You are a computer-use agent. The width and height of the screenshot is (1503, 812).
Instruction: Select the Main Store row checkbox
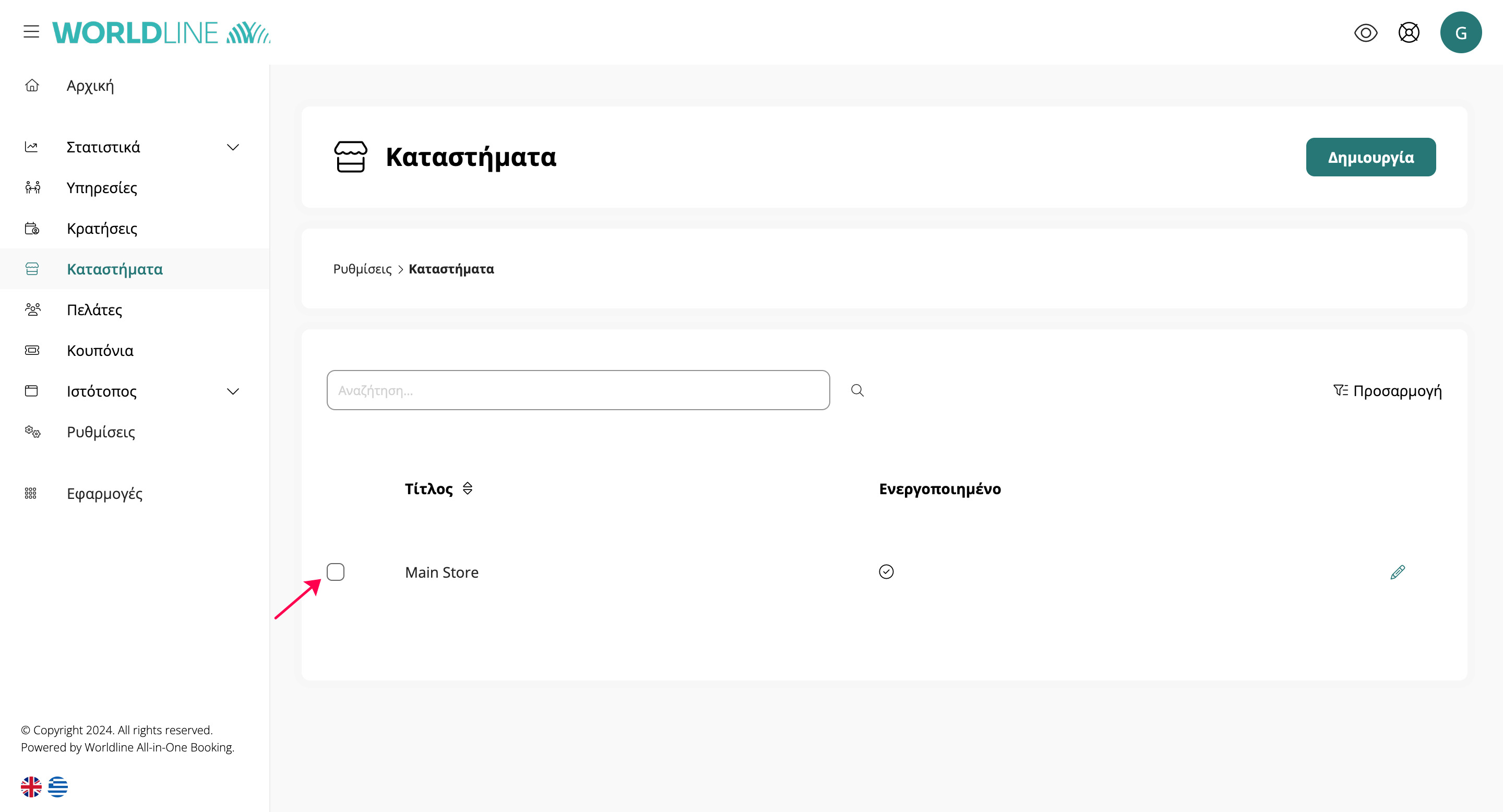[336, 571]
